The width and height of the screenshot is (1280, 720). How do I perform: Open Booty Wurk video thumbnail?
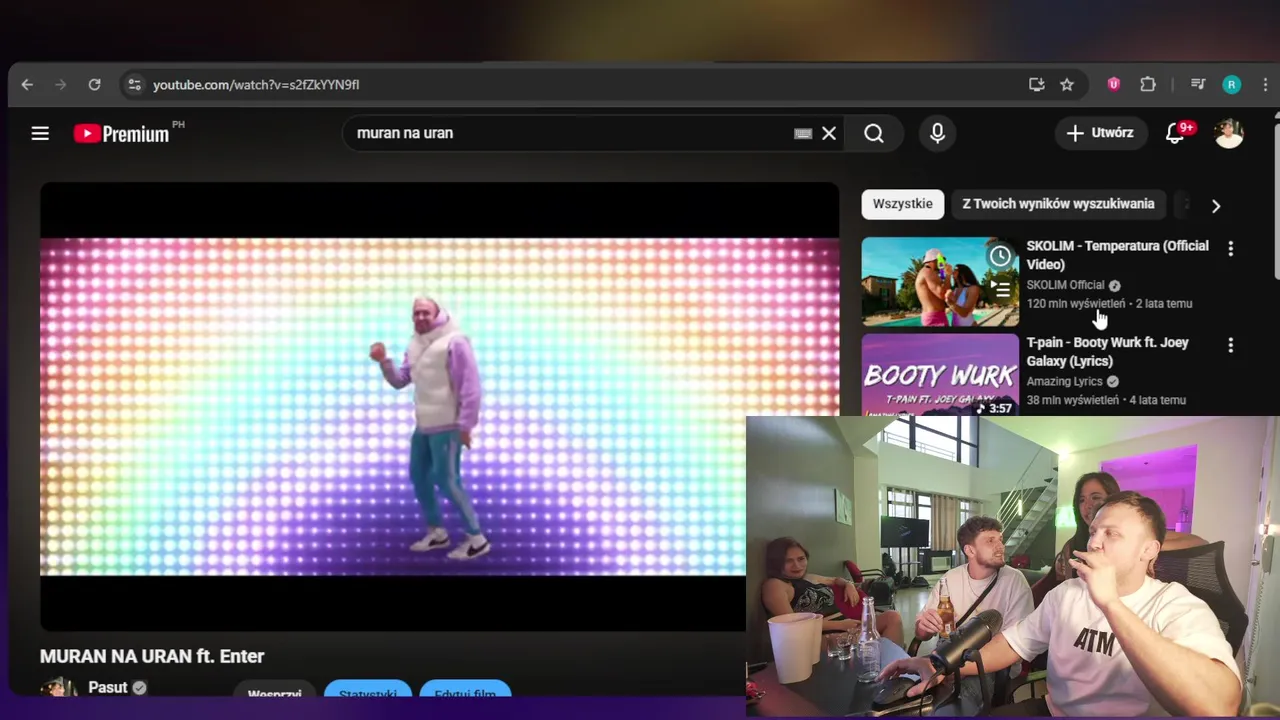pyautogui.click(x=940, y=374)
